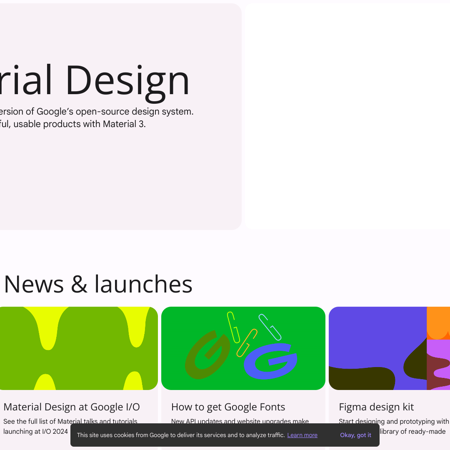Click the blank white hero panel
Screen dimensions: 450x450
coord(348,117)
